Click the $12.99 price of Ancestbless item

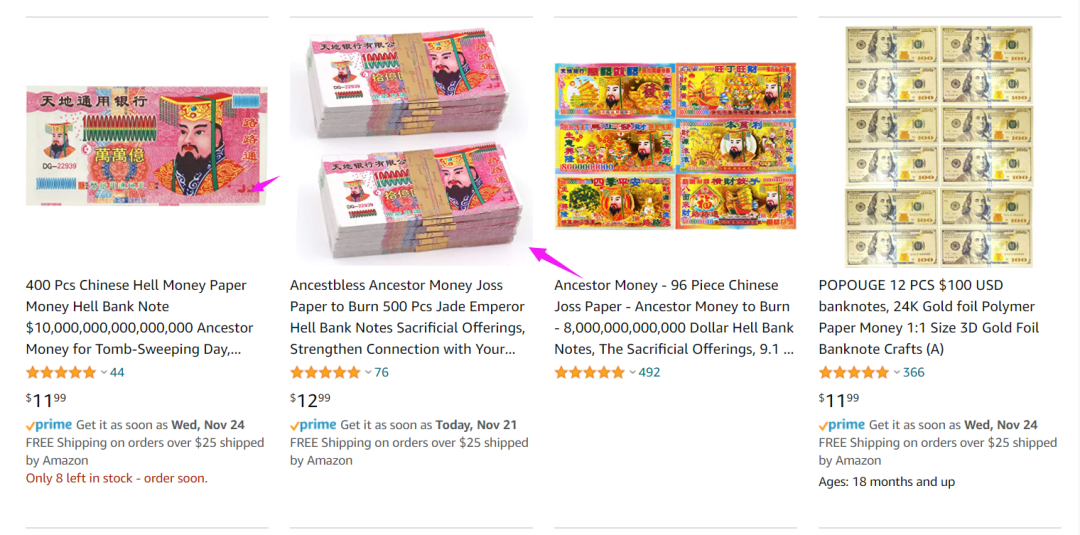point(310,399)
